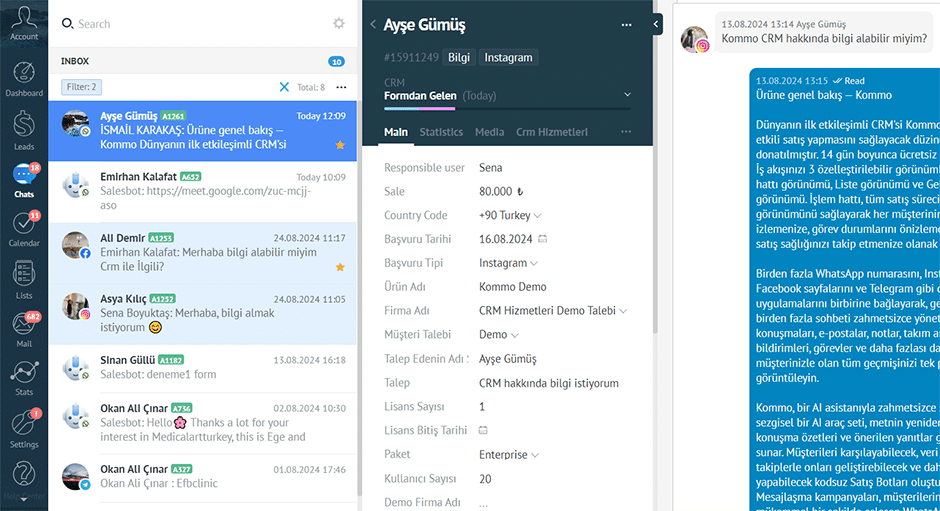The width and height of the screenshot is (940, 511).
Task: Switch to the Media tab
Action: click(489, 132)
